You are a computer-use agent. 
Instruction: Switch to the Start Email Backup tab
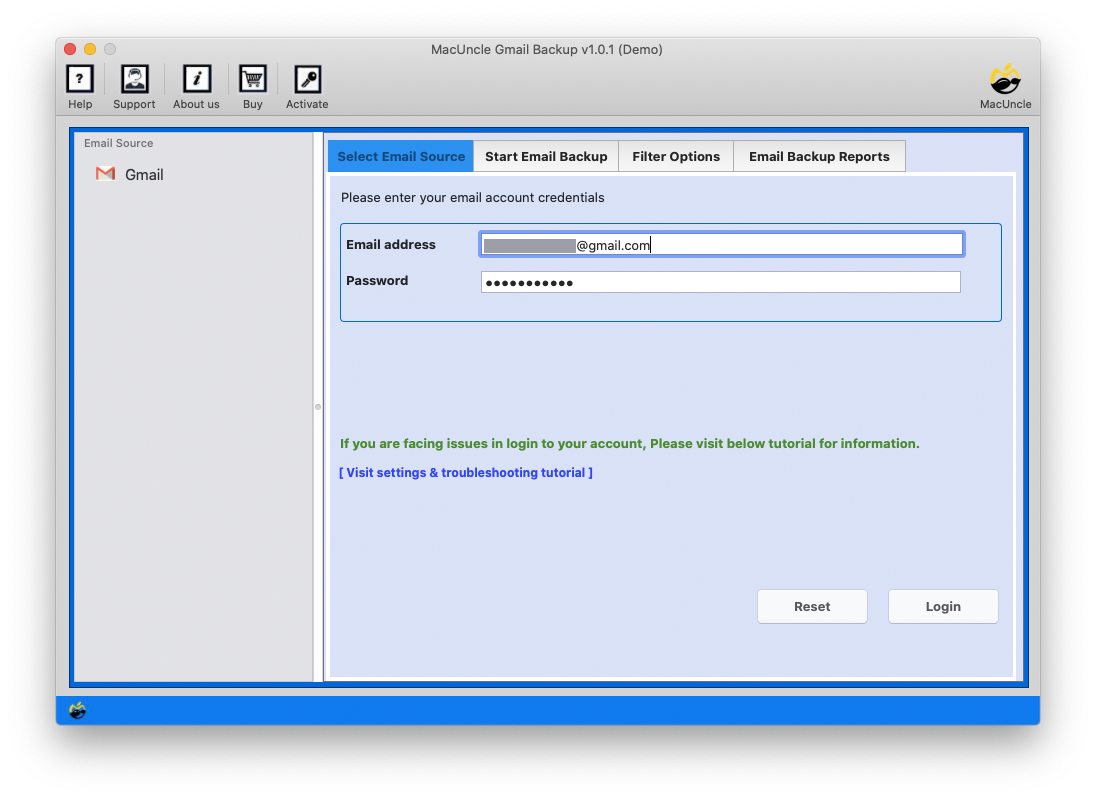(546, 156)
